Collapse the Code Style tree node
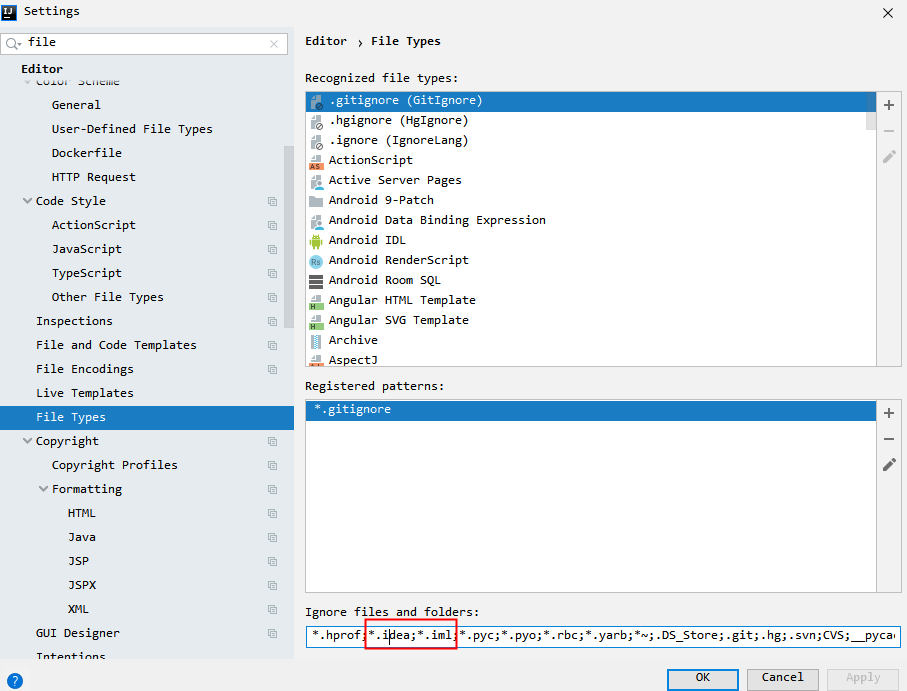The height and width of the screenshot is (691, 907). coord(27,201)
